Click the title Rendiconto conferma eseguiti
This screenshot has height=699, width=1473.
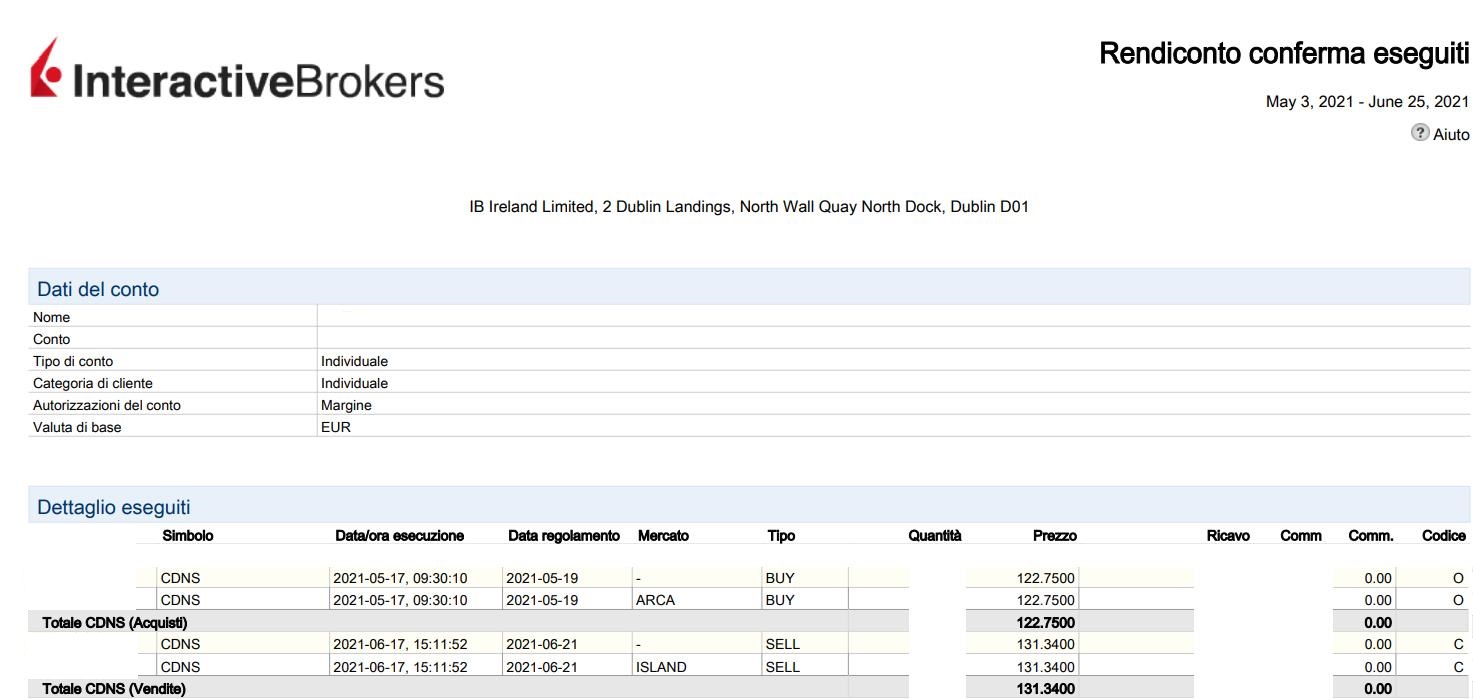[x=1284, y=53]
